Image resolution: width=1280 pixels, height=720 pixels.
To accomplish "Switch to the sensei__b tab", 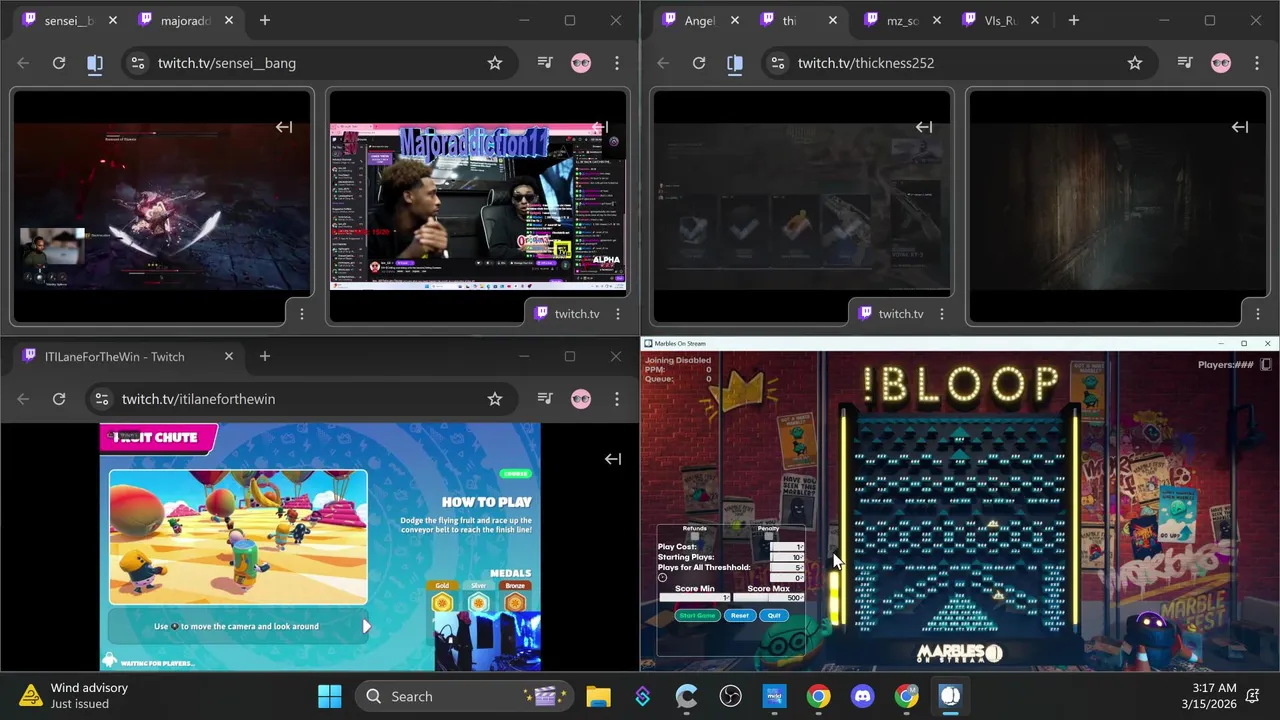I will tap(68, 20).
